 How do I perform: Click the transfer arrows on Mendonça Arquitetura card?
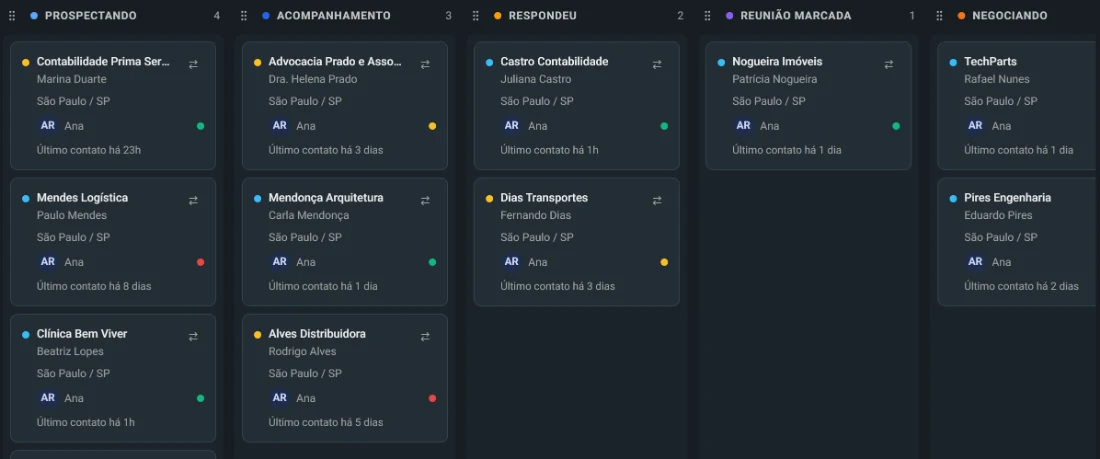425,200
